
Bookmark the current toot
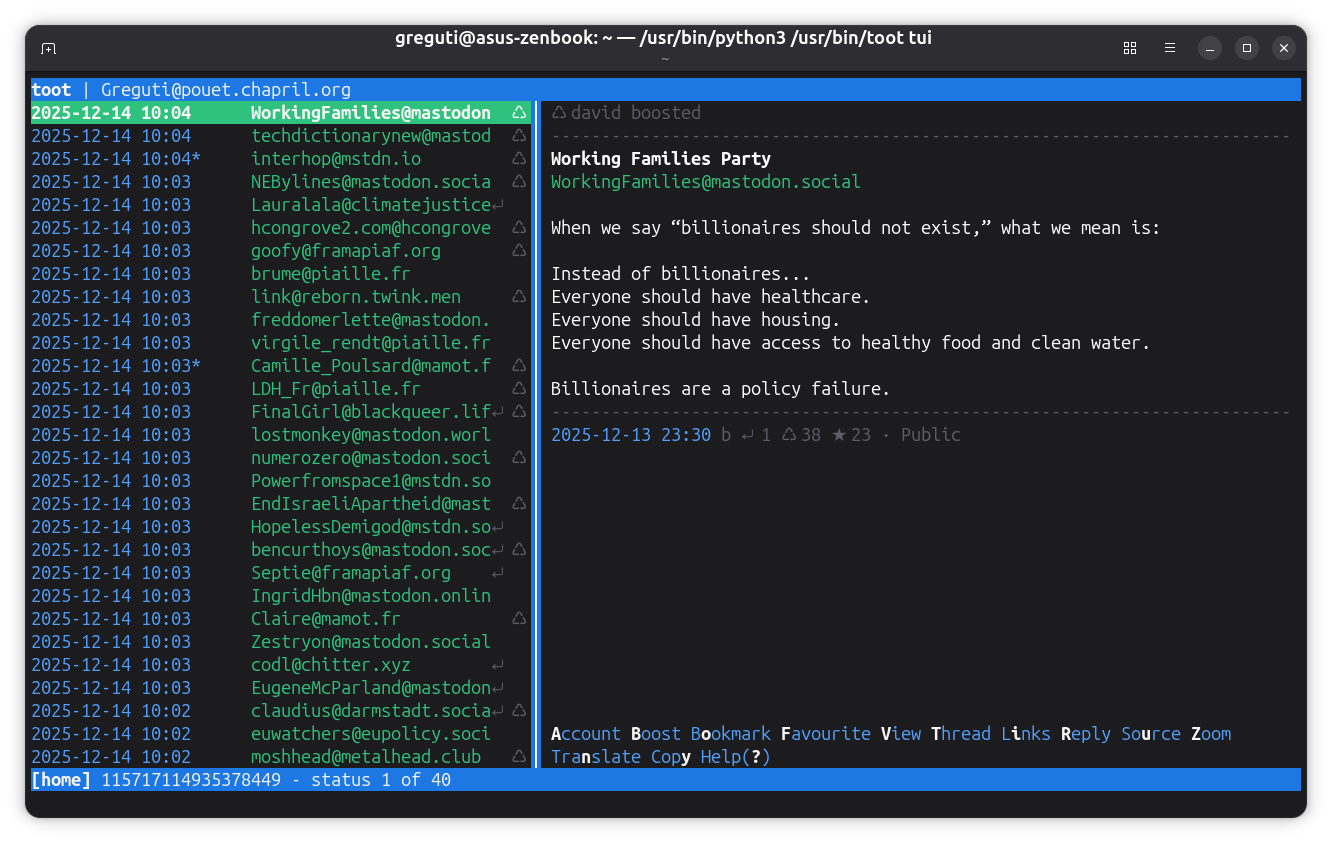730,734
